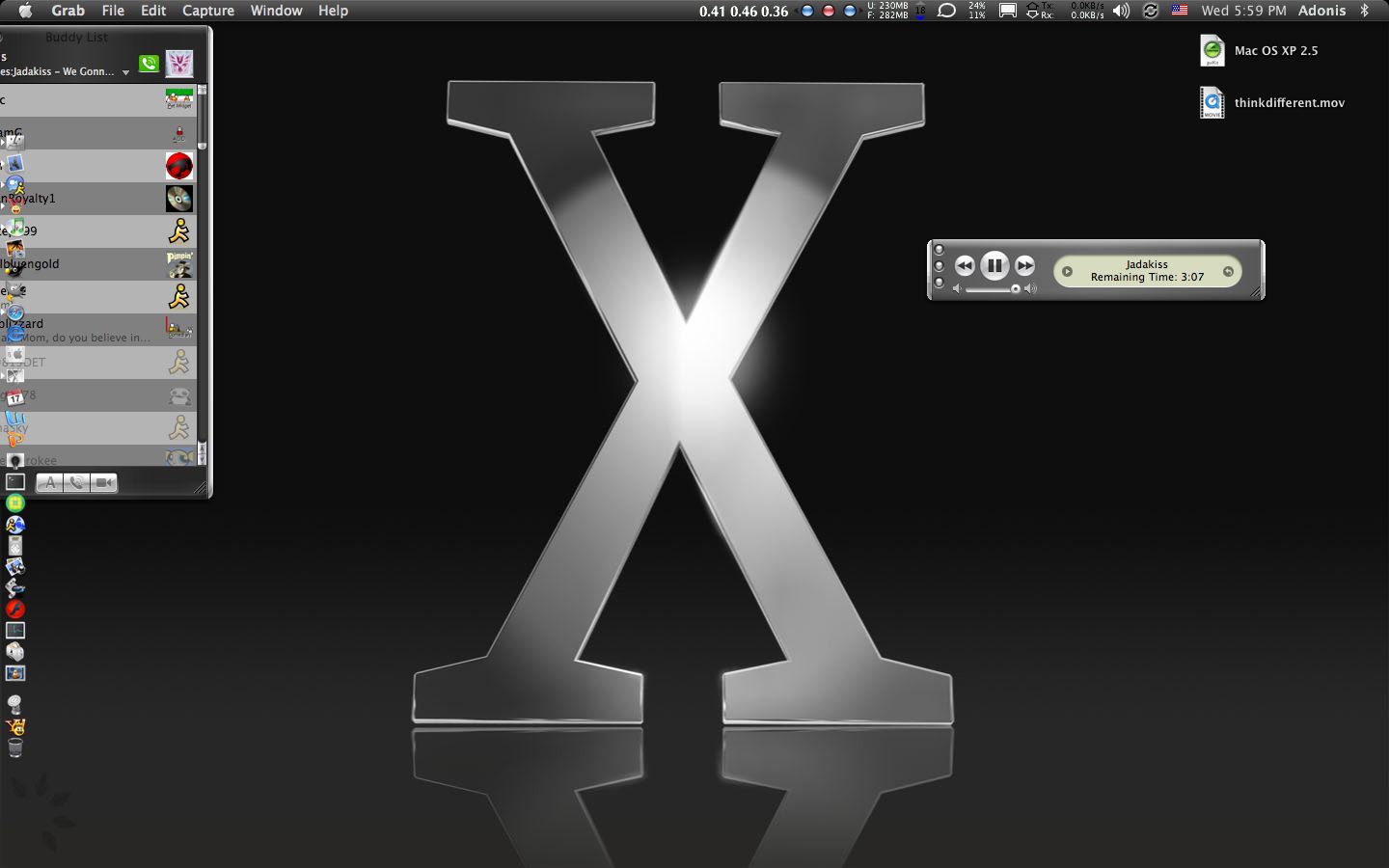1389x868 pixels.
Task: Open the iTunes music note dock icon
Action: [x=15, y=228]
